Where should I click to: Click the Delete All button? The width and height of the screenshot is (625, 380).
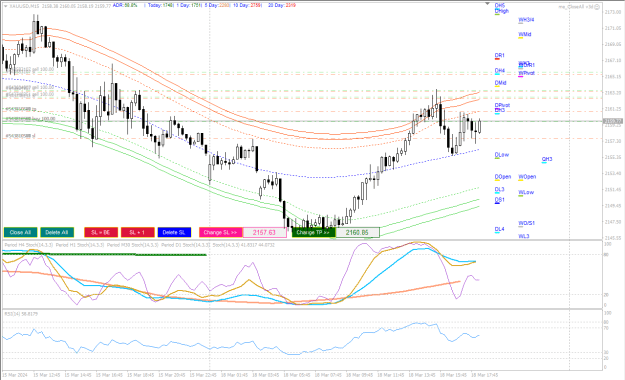tap(57, 232)
